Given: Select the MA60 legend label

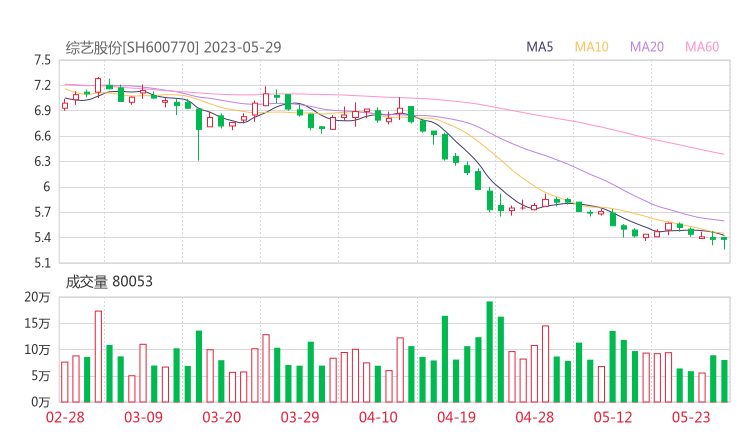Looking at the screenshot, I should [702, 47].
